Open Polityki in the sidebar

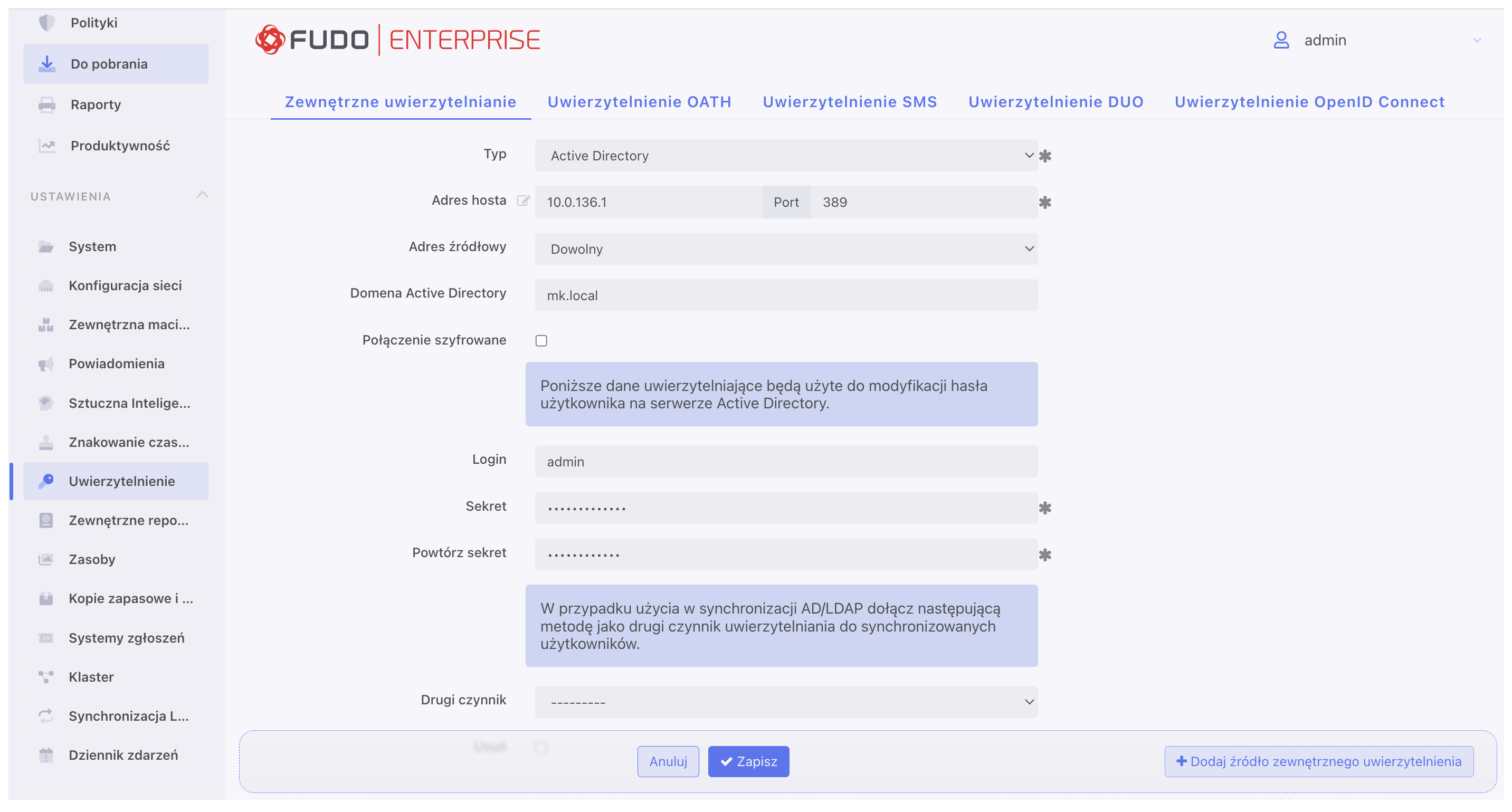click(116, 23)
